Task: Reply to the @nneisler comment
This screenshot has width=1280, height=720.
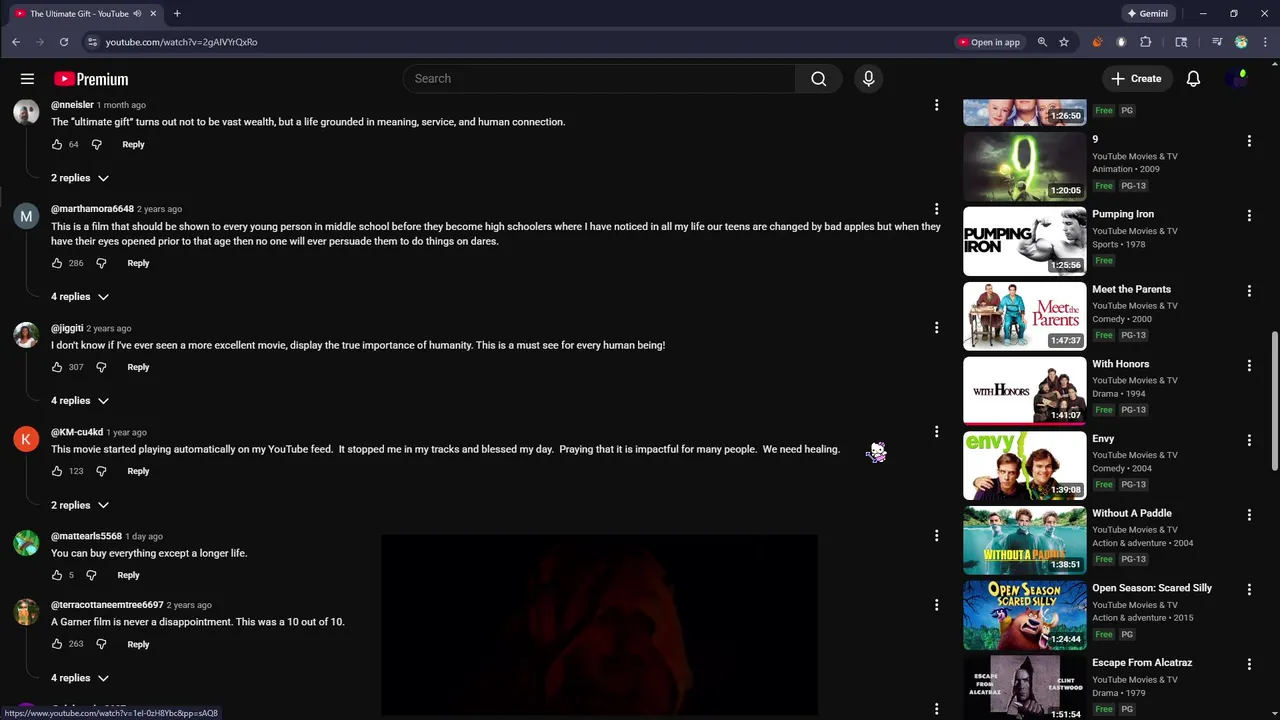Action: coord(133,144)
